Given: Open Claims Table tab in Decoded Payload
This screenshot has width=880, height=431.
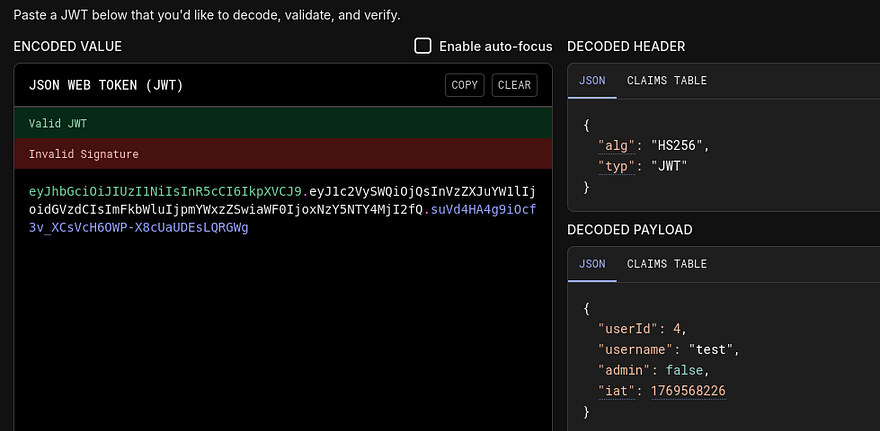Looking at the screenshot, I should (x=666, y=264).
